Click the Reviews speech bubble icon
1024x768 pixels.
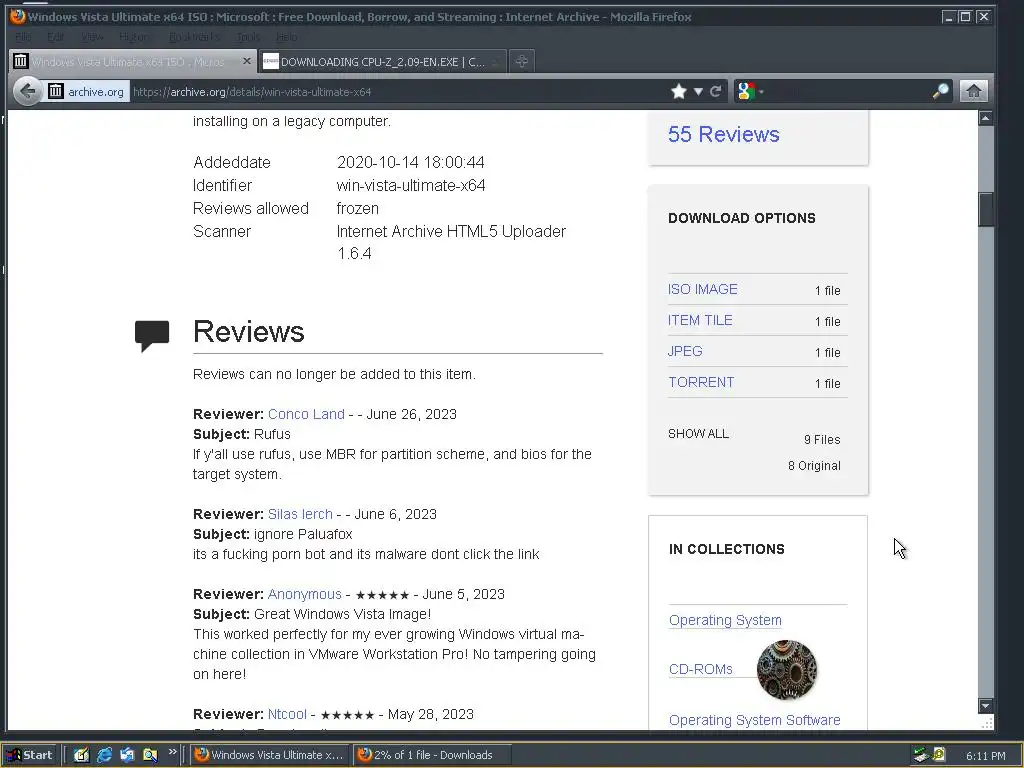pyautogui.click(x=152, y=335)
